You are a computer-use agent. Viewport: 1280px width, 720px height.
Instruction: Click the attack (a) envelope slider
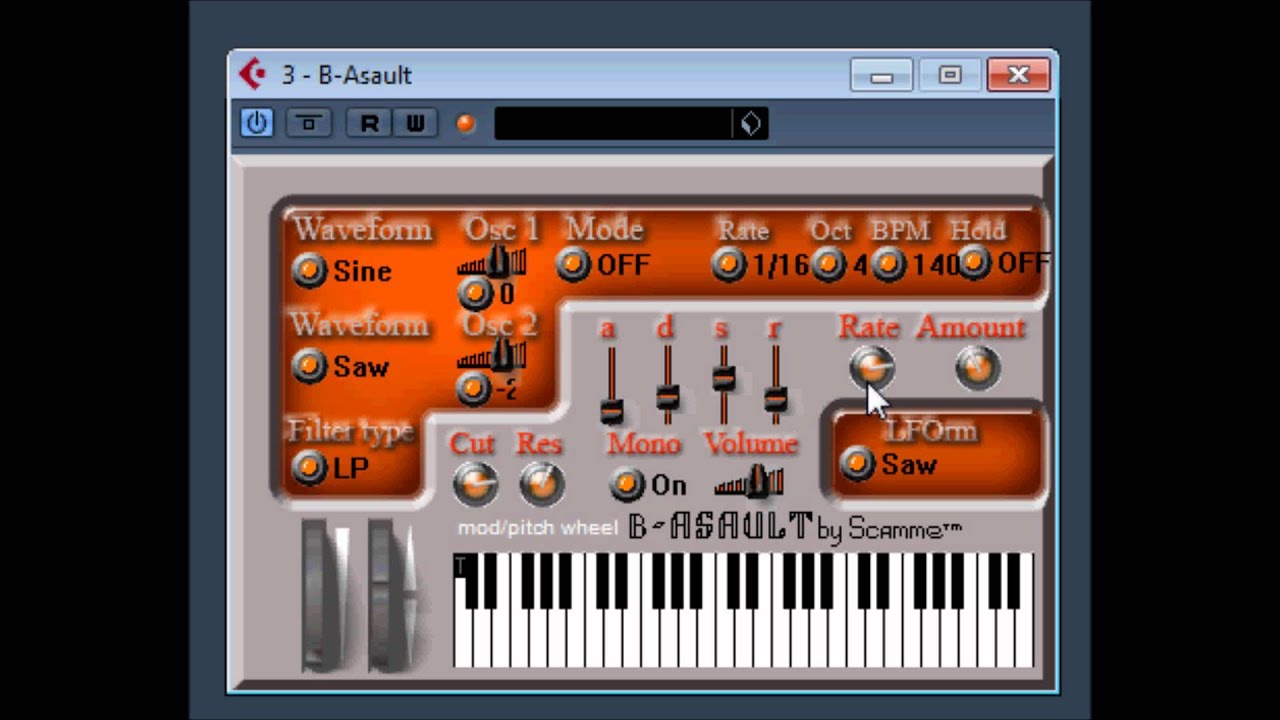pos(610,385)
